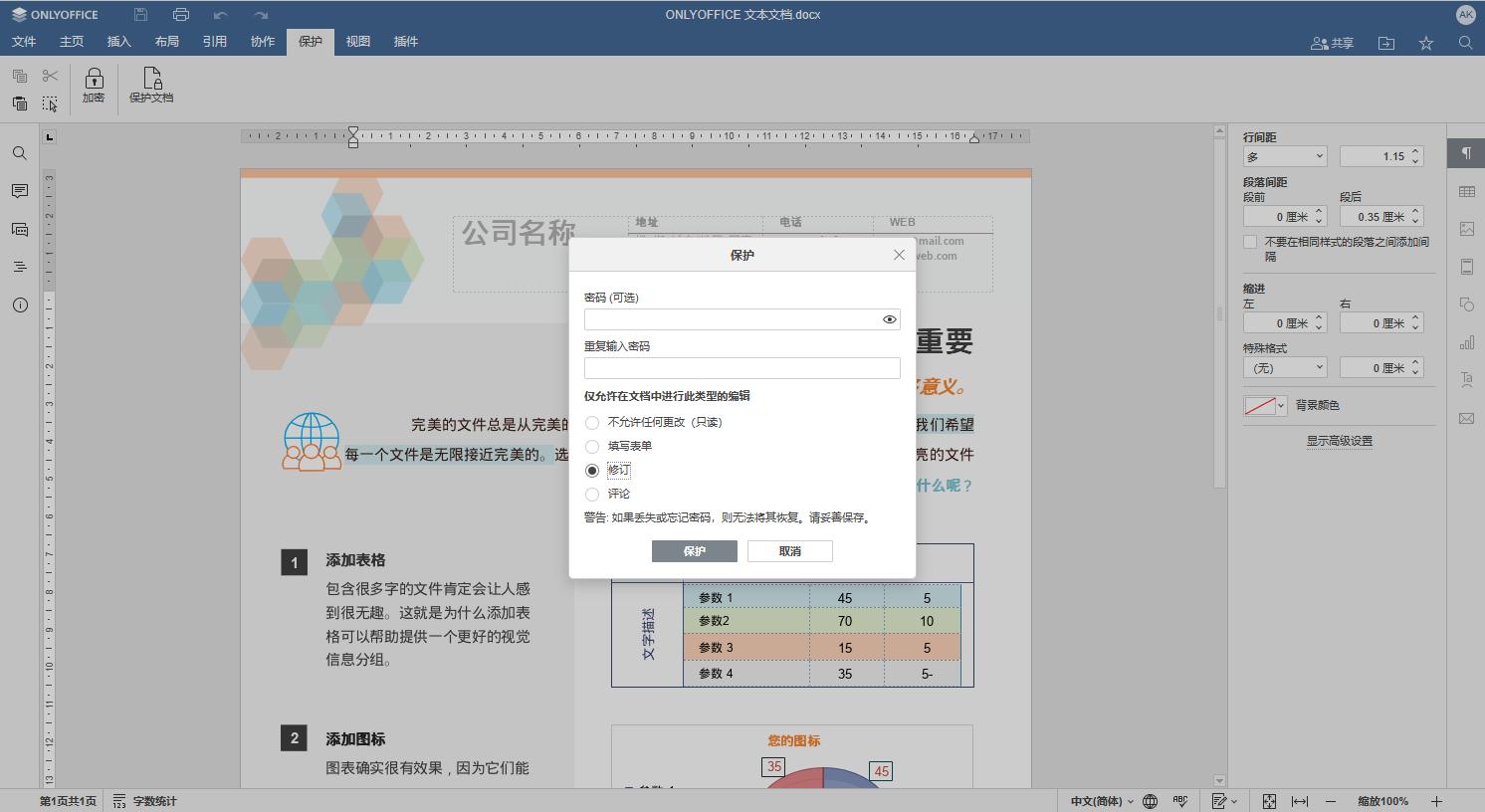The image size is (1485, 812).
Task: Enable spell checking in the status bar
Action: click(1180, 801)
